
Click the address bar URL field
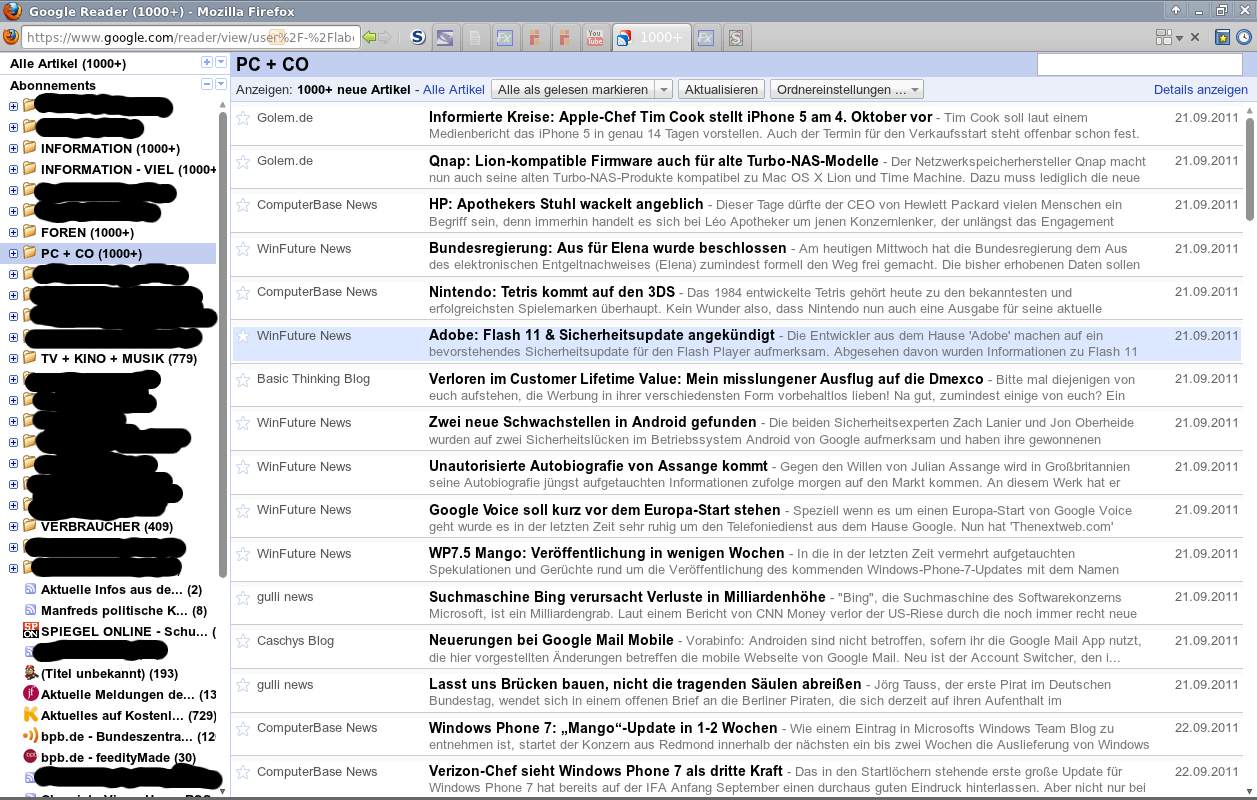point(190,37)
